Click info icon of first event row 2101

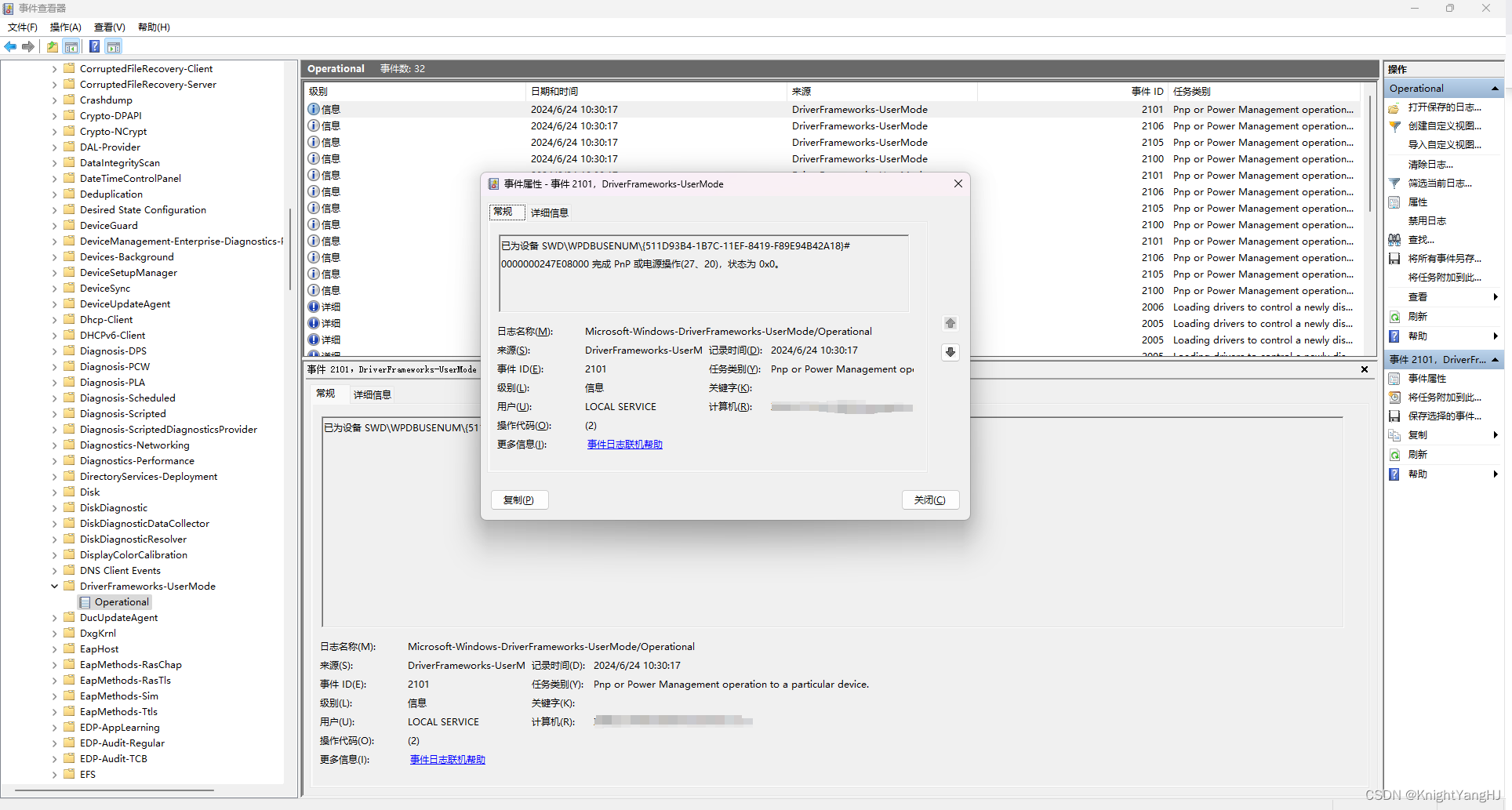(x=314, y=110)
